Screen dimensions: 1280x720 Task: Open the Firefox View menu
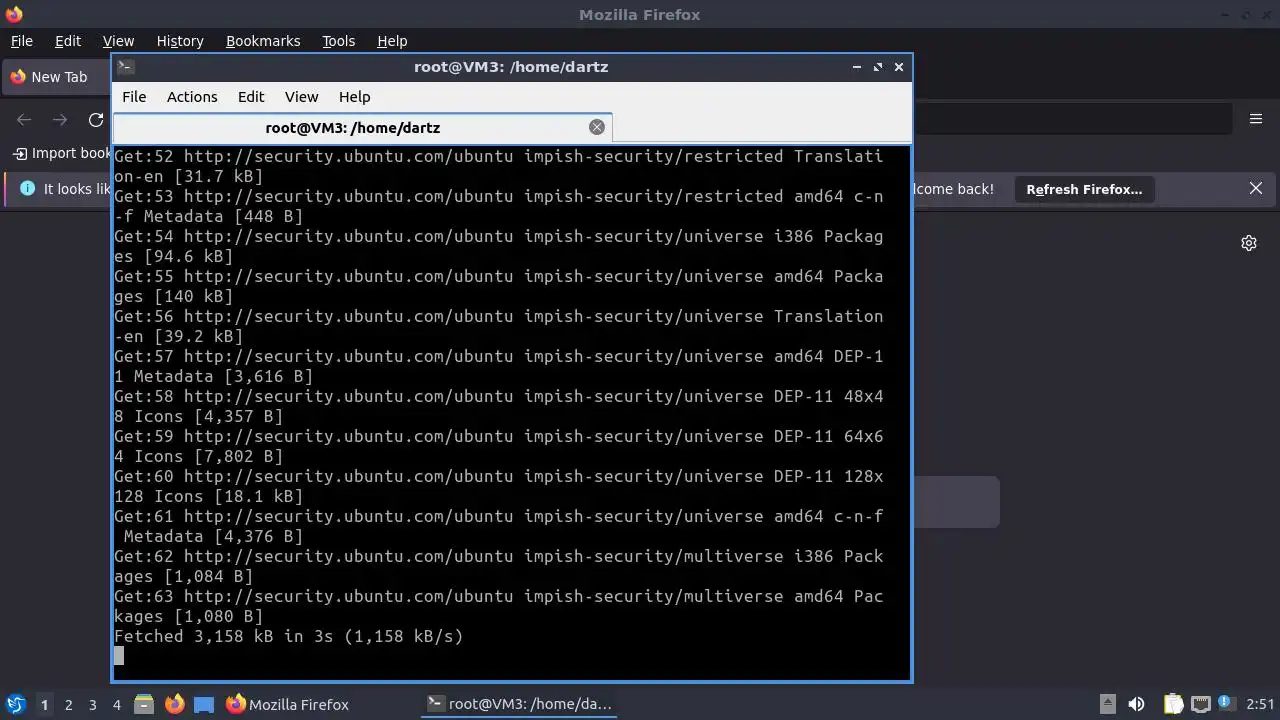(x=118, y=41)
